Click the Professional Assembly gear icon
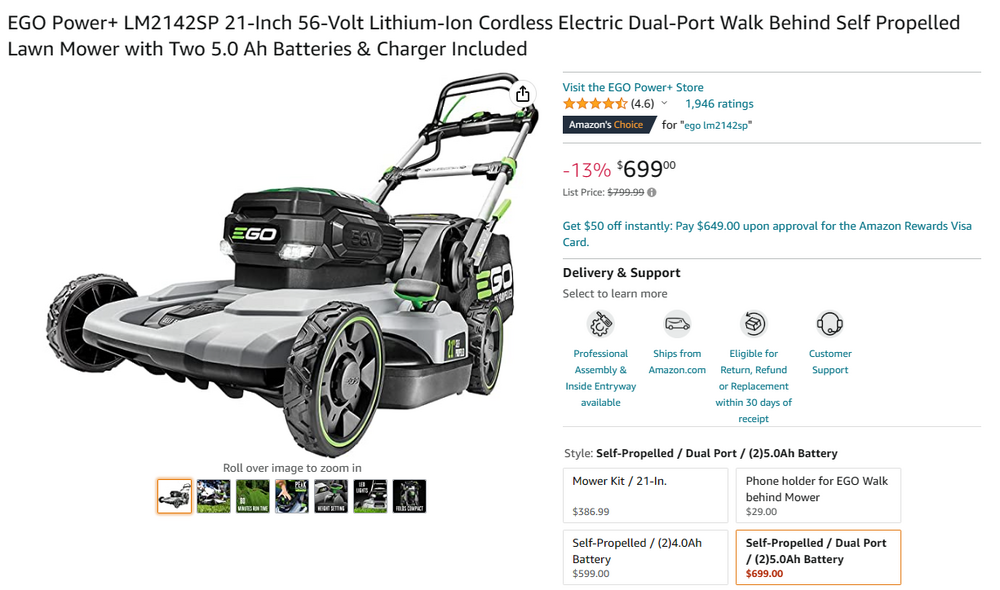The image size is (1000, 590). [x=600, y=324]
